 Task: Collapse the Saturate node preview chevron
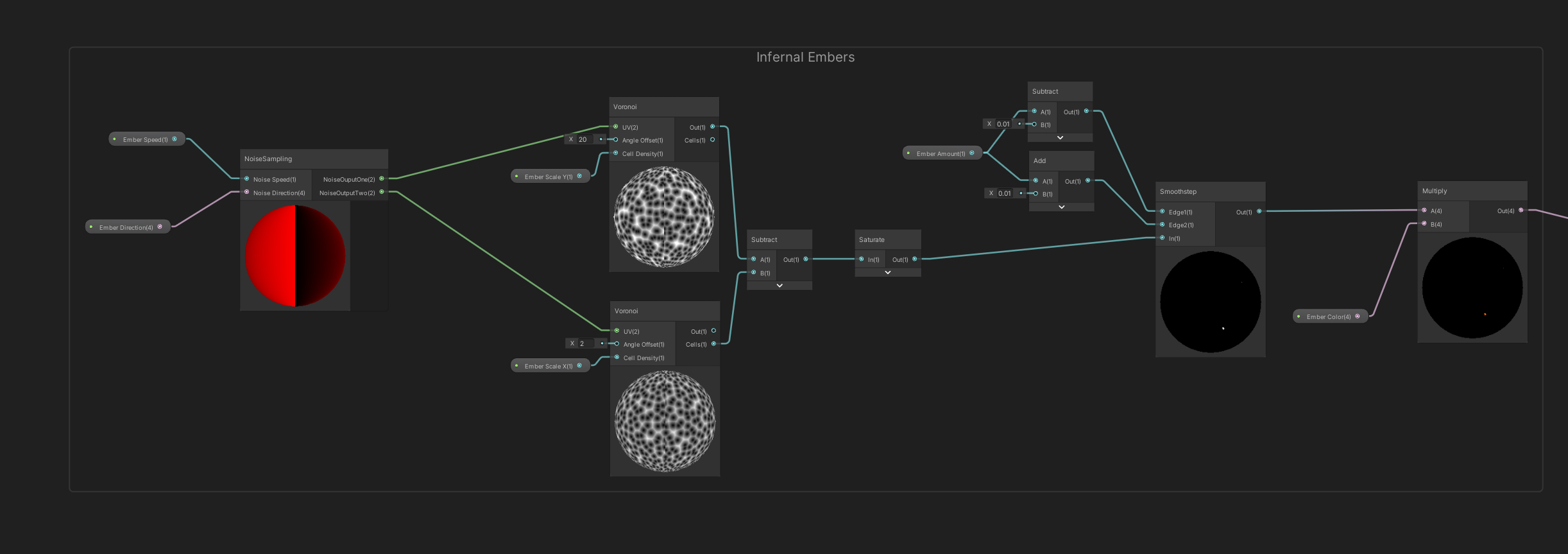888,273
